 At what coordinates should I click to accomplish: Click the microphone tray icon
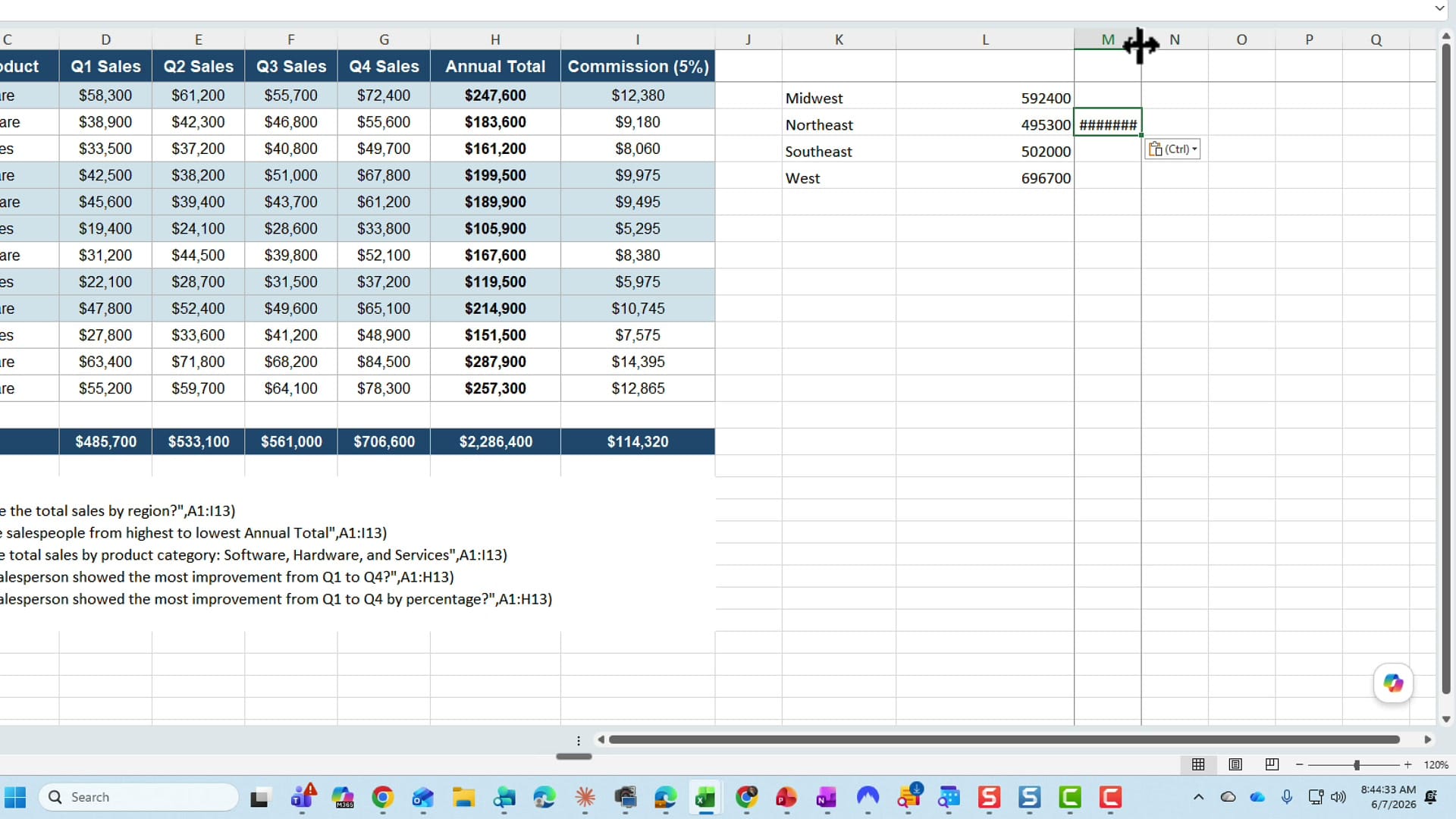1287,797
